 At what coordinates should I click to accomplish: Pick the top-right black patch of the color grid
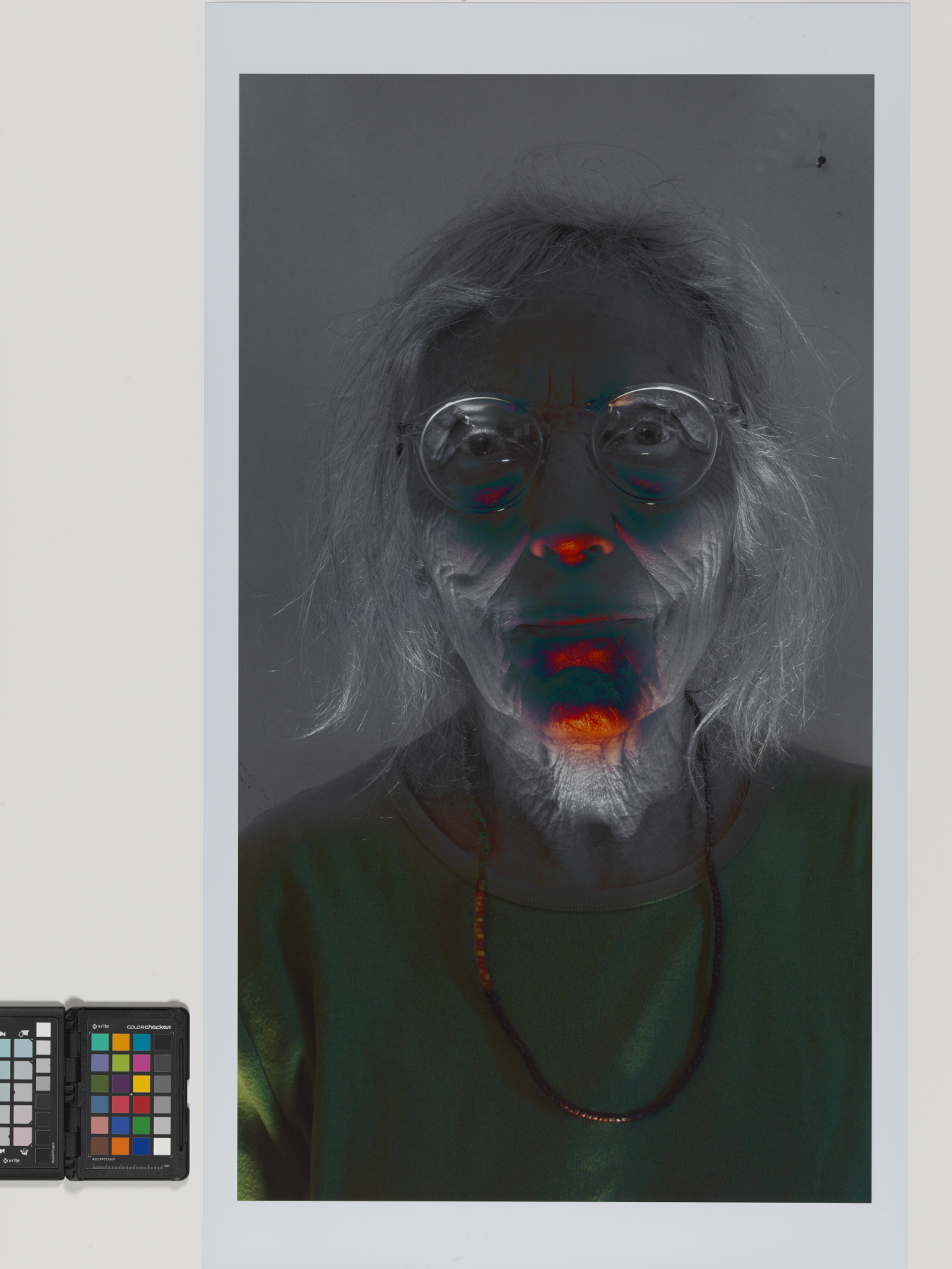point(163,1042)
